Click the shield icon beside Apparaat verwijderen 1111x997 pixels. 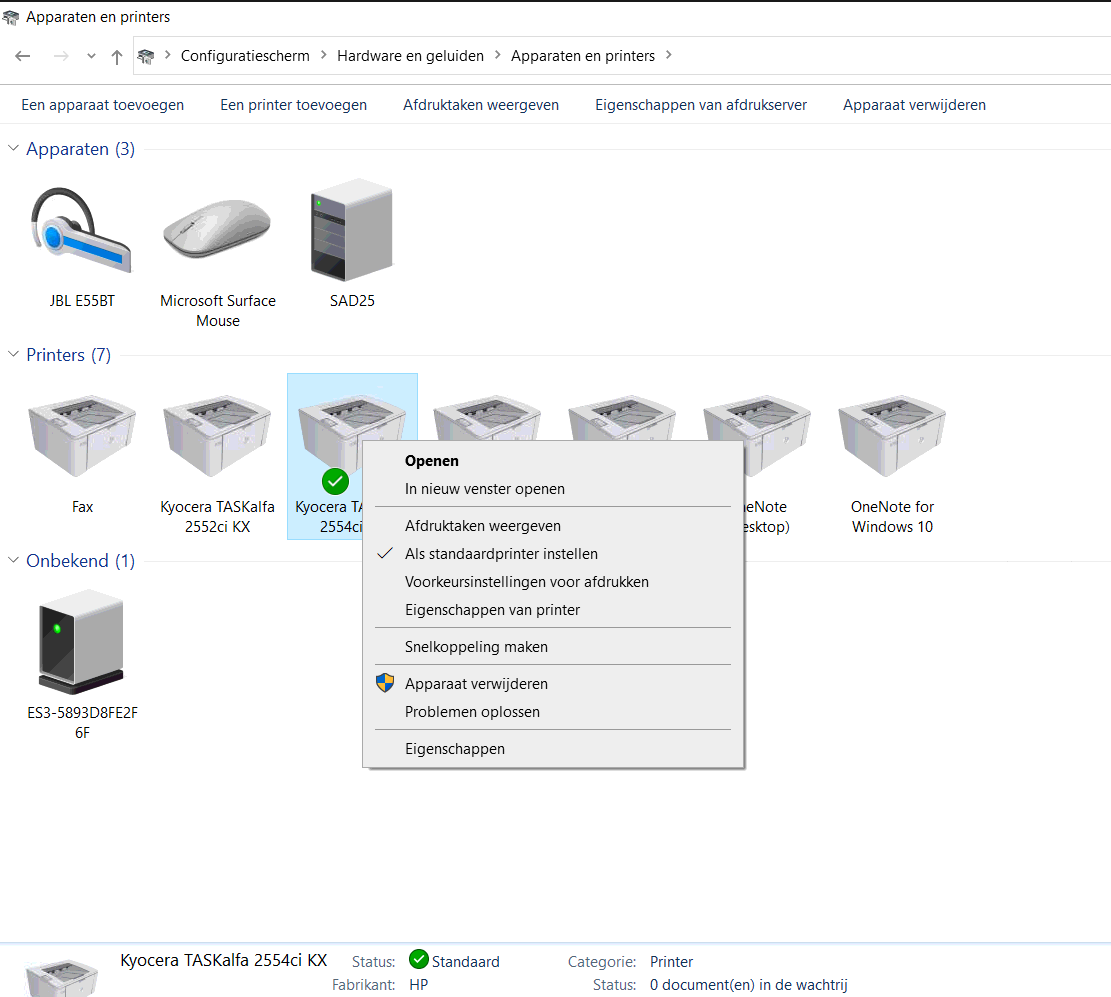tap(385, 683)
